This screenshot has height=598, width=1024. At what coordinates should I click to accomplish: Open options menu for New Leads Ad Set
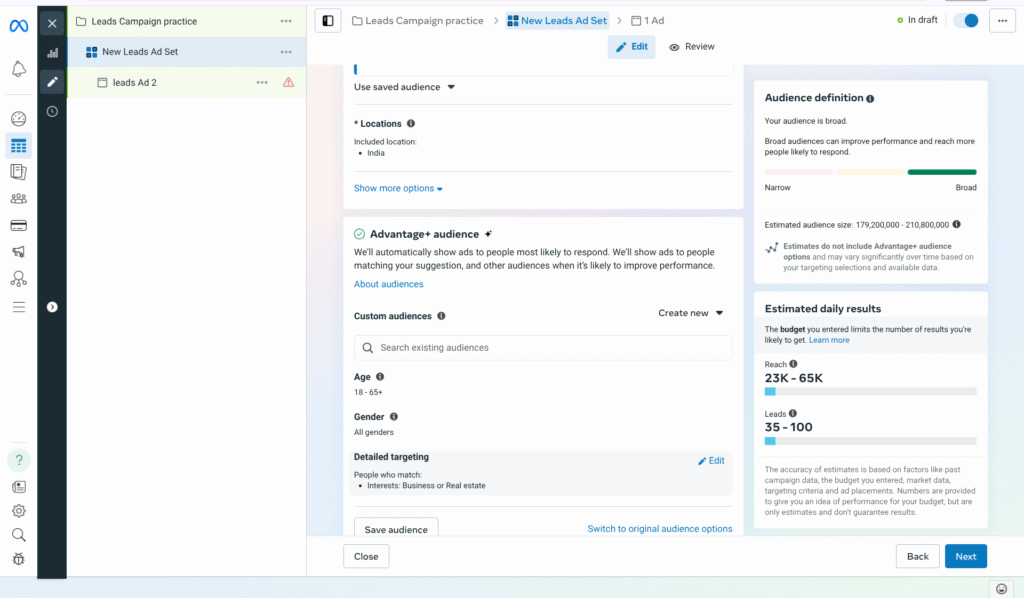(286, 52)
